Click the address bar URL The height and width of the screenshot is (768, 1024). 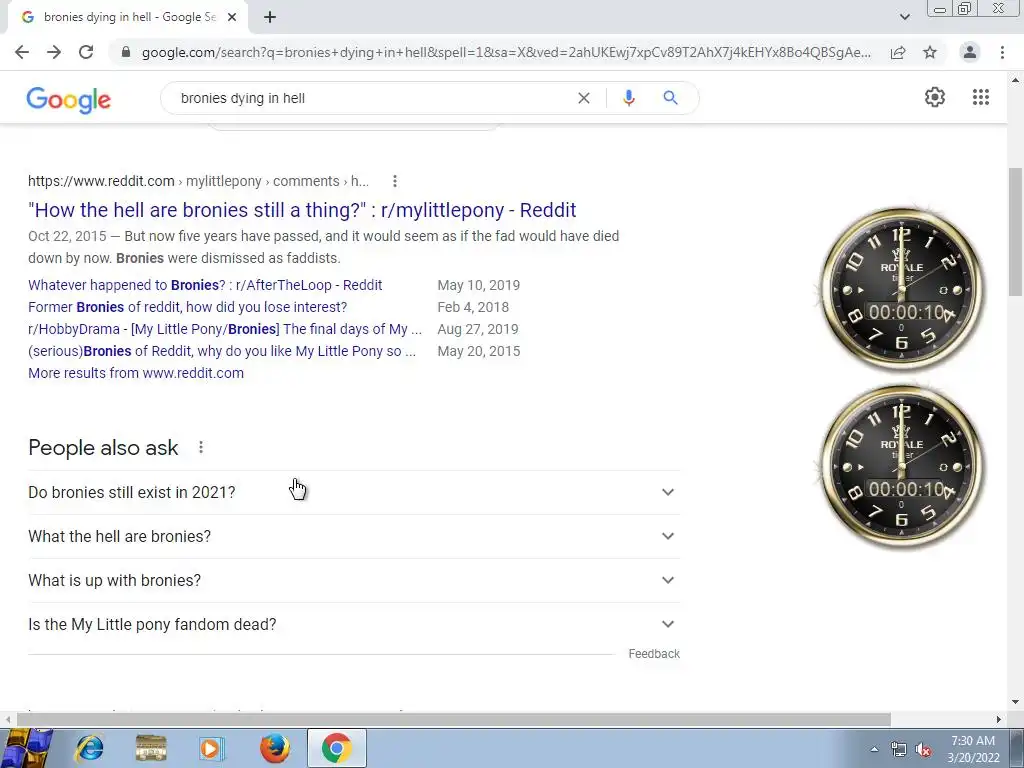[x=506, y=52]
